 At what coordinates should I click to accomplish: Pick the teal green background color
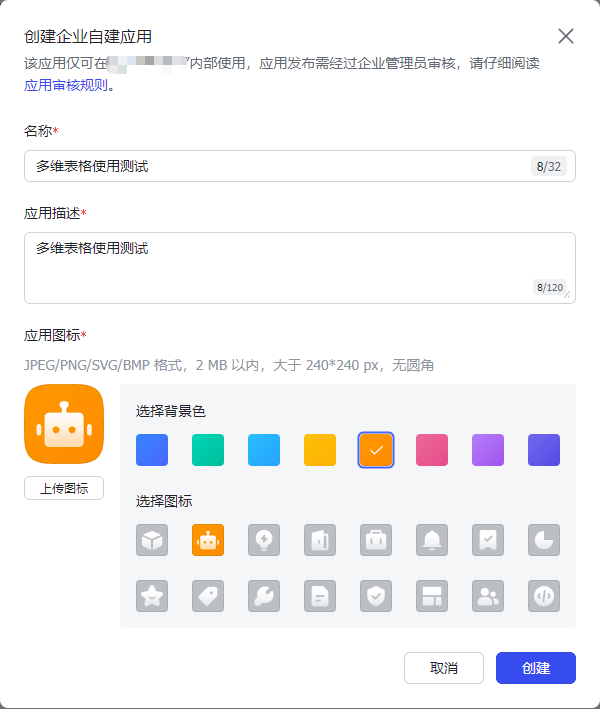(x=208, y=450)
